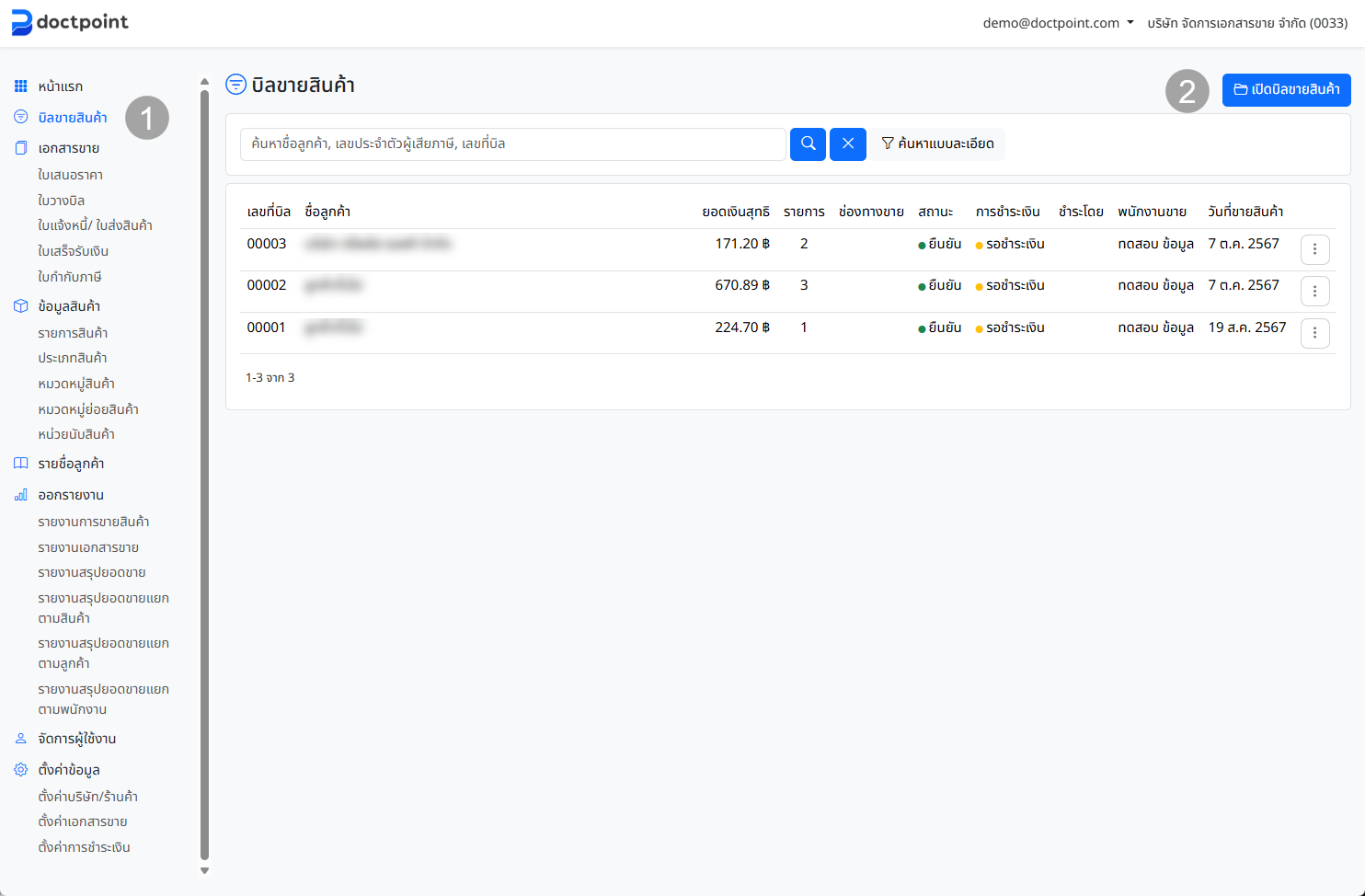Clear search with the X button
The image size is (1365, 896).
[x=847, y=144]
